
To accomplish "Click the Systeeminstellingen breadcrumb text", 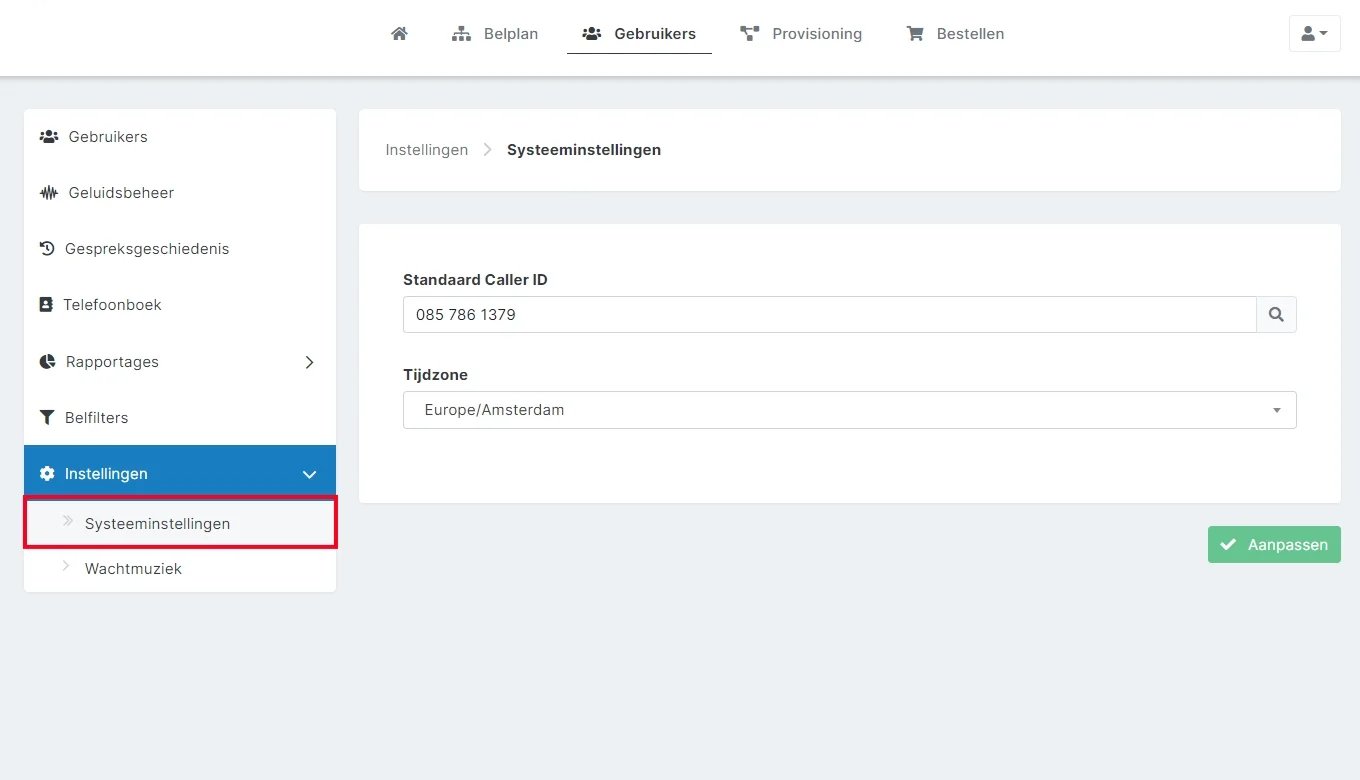I will [584, 150].
